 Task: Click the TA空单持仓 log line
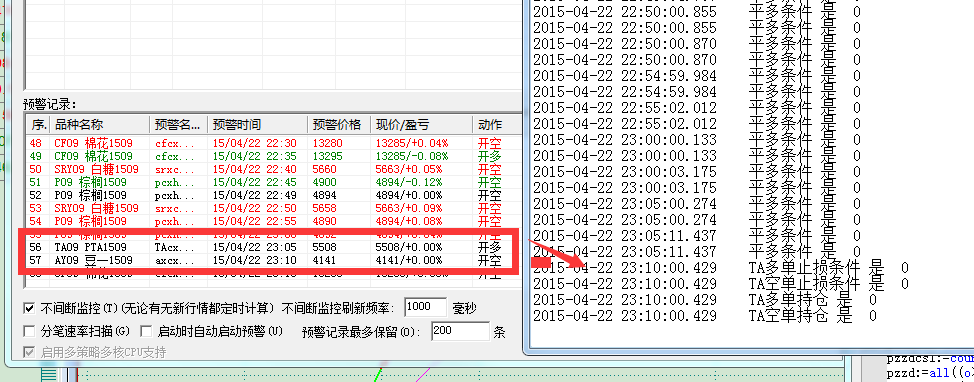tap(705, 316)
